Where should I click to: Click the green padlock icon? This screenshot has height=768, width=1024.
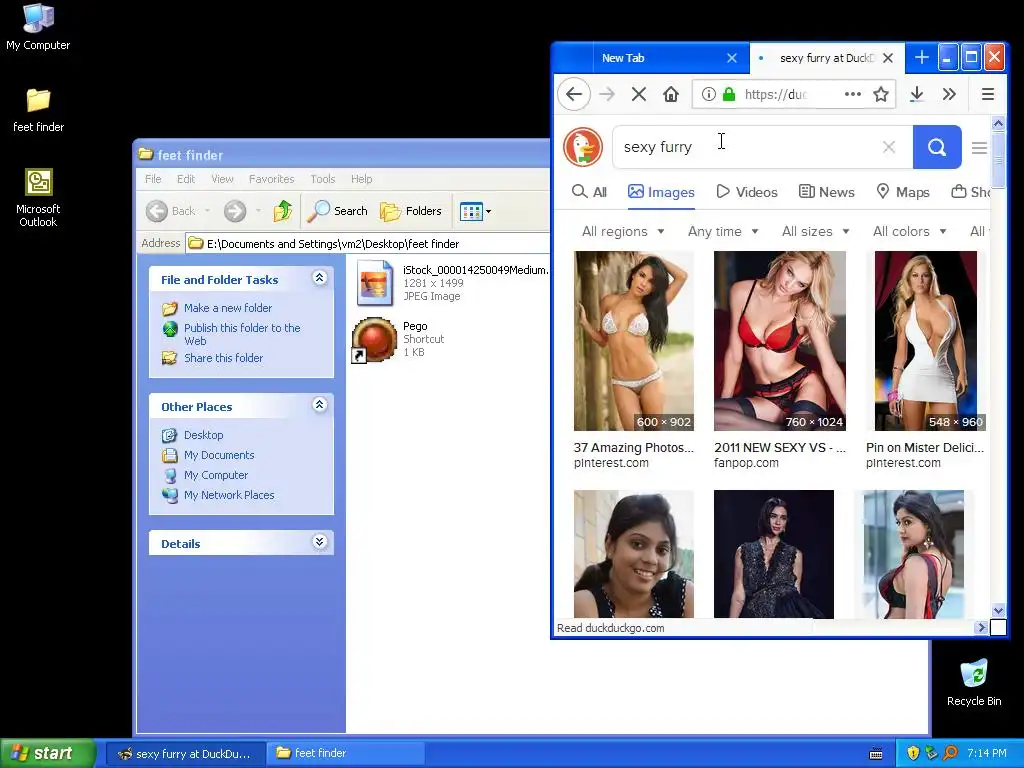(729, 94)
